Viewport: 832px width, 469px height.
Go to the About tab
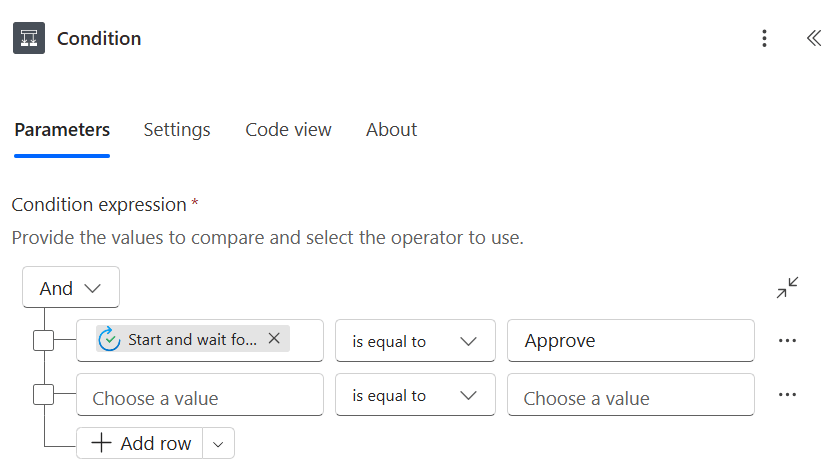tap(391, 130)
